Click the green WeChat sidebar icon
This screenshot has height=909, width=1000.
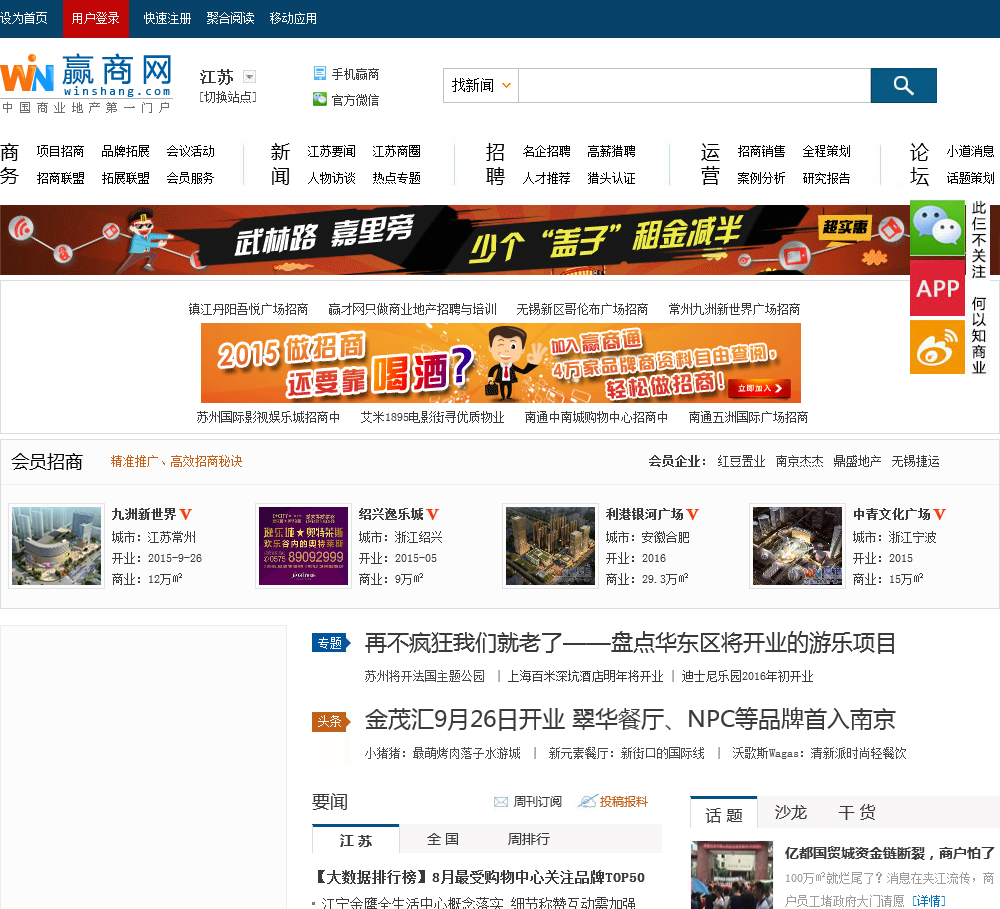[937, 228]
